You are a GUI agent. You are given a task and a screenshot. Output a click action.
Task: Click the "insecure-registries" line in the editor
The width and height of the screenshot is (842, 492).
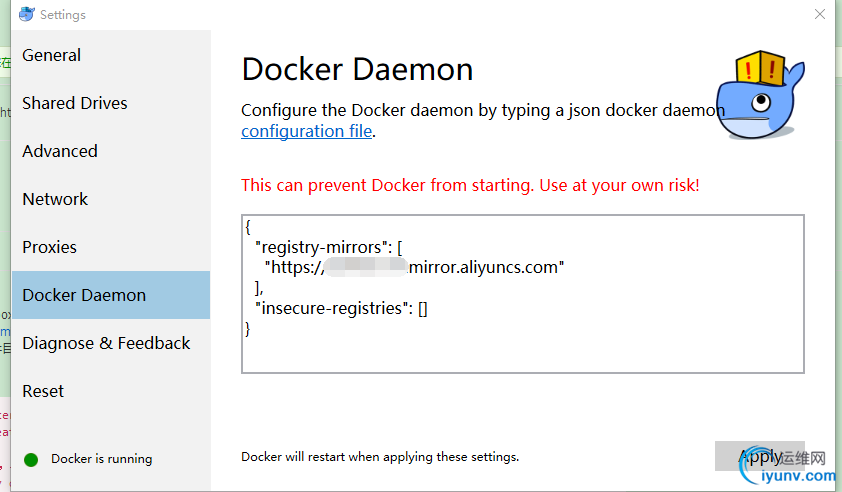342,309
